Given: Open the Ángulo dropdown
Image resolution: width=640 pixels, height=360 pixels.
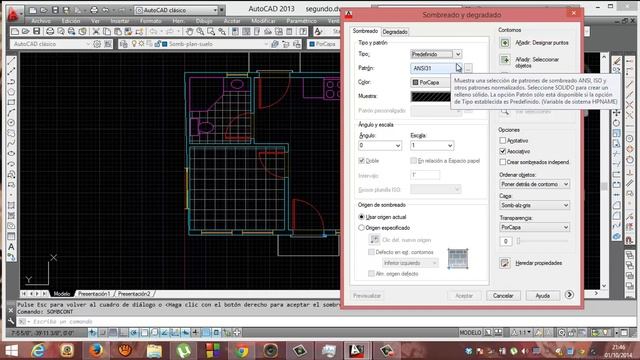Looking at the screenshot, I should pyautogui.click(x=380, y=146).
